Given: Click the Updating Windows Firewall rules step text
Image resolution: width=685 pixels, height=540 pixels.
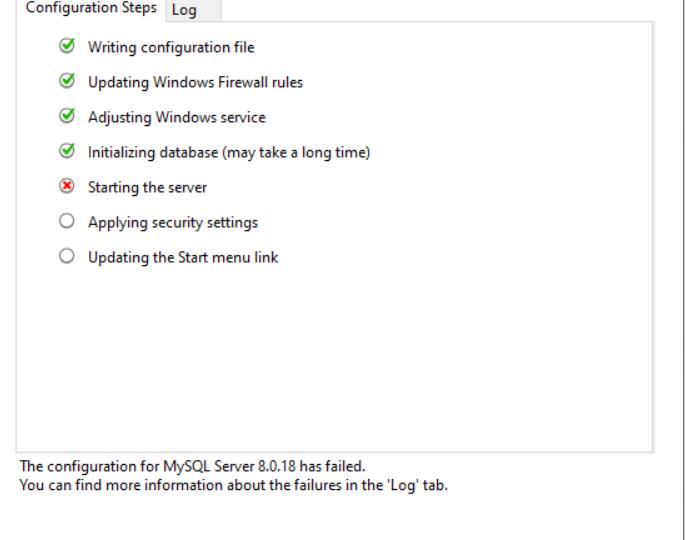Looking at the screenshot, I should (x=195, y=82).
